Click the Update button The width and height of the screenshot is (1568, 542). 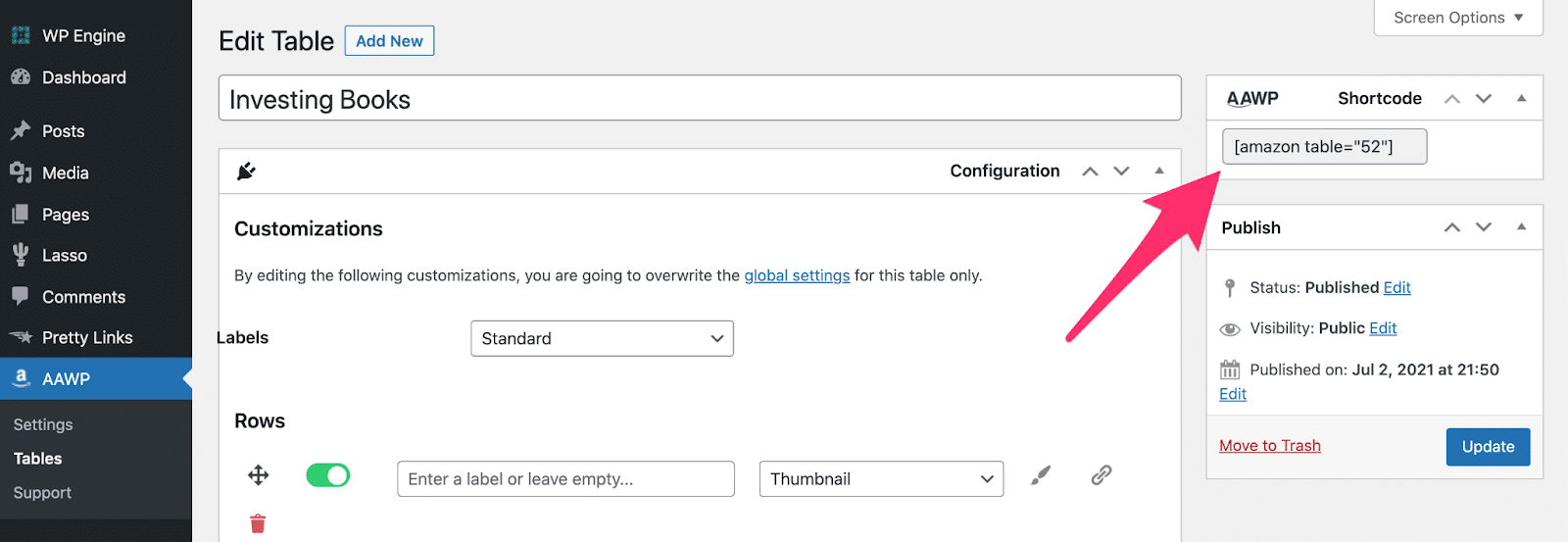(1488, 447)
